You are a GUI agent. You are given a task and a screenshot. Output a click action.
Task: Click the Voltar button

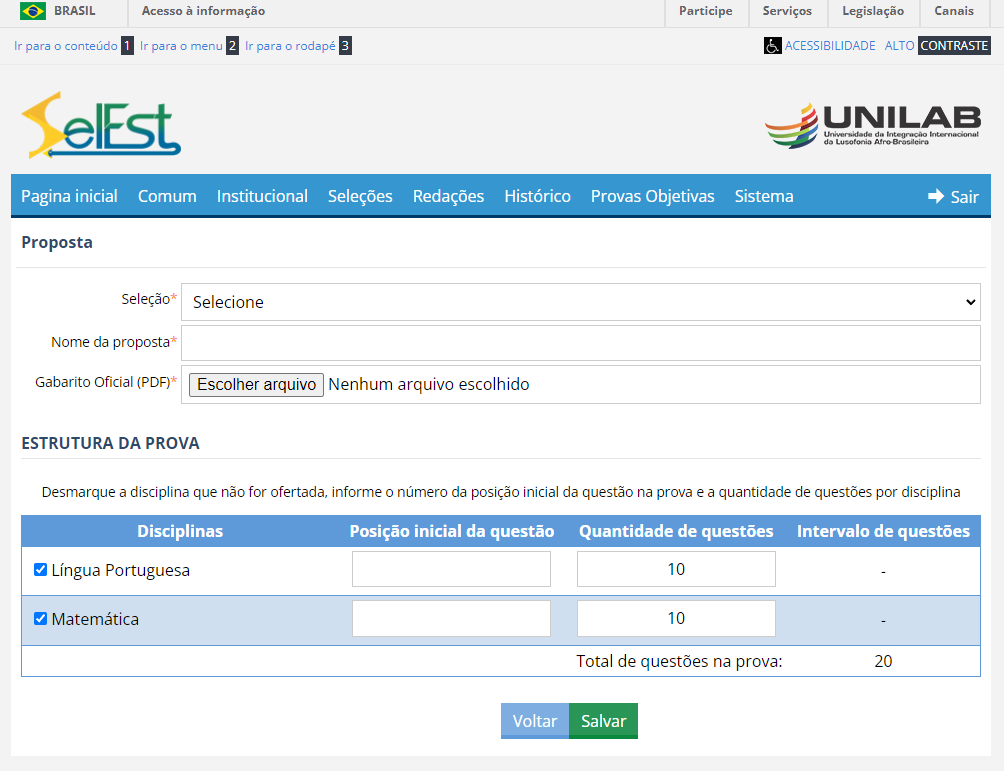point(535,720)
